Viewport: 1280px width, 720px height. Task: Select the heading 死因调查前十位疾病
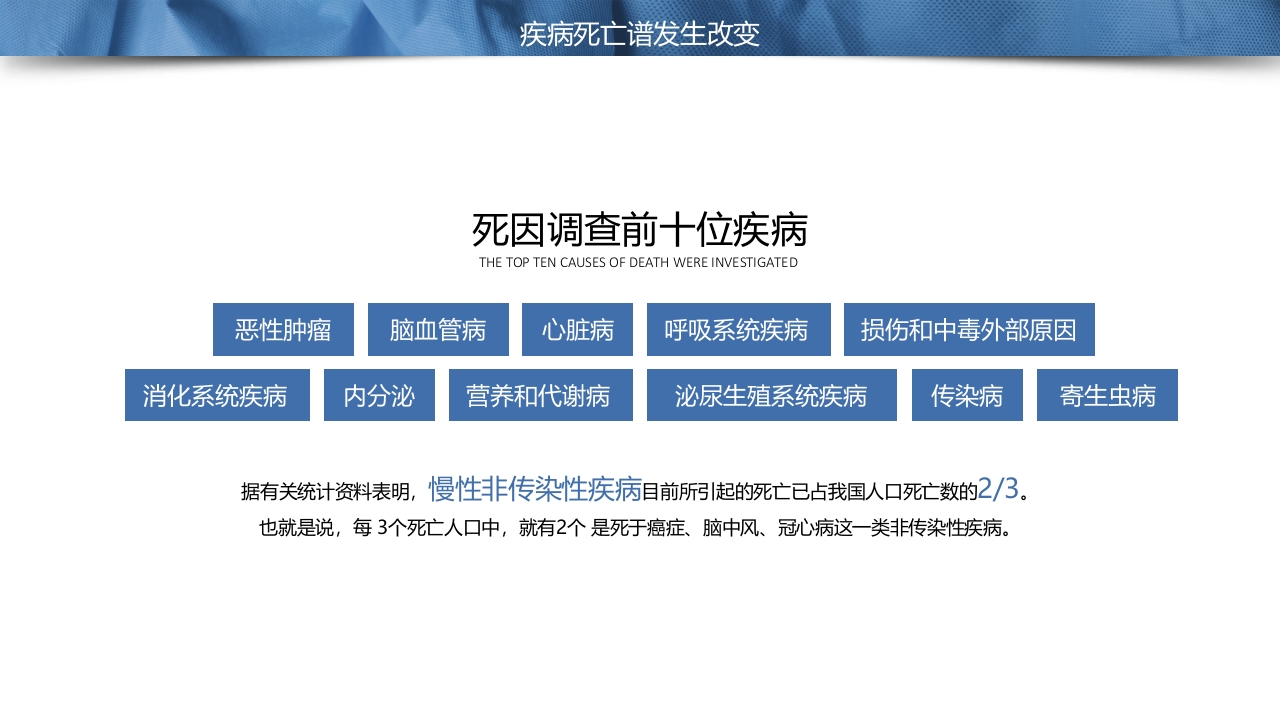(x=639, y=230)
